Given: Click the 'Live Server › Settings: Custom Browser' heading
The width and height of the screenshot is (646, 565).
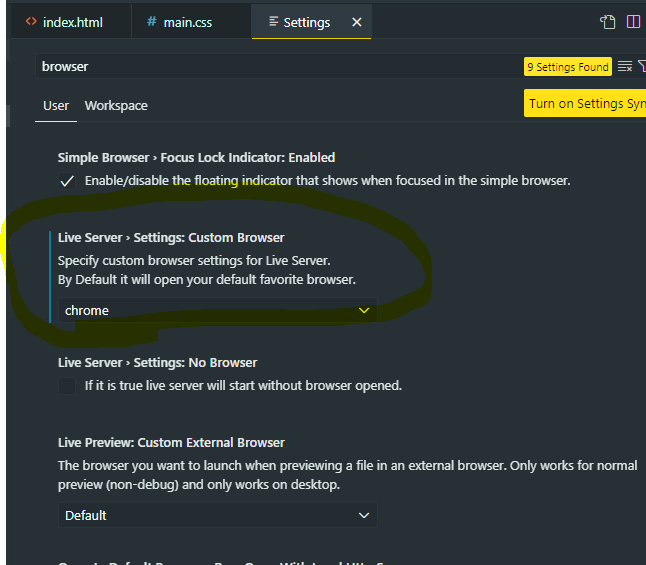Looking at the screenshot, I should click(x=171, y=238).
